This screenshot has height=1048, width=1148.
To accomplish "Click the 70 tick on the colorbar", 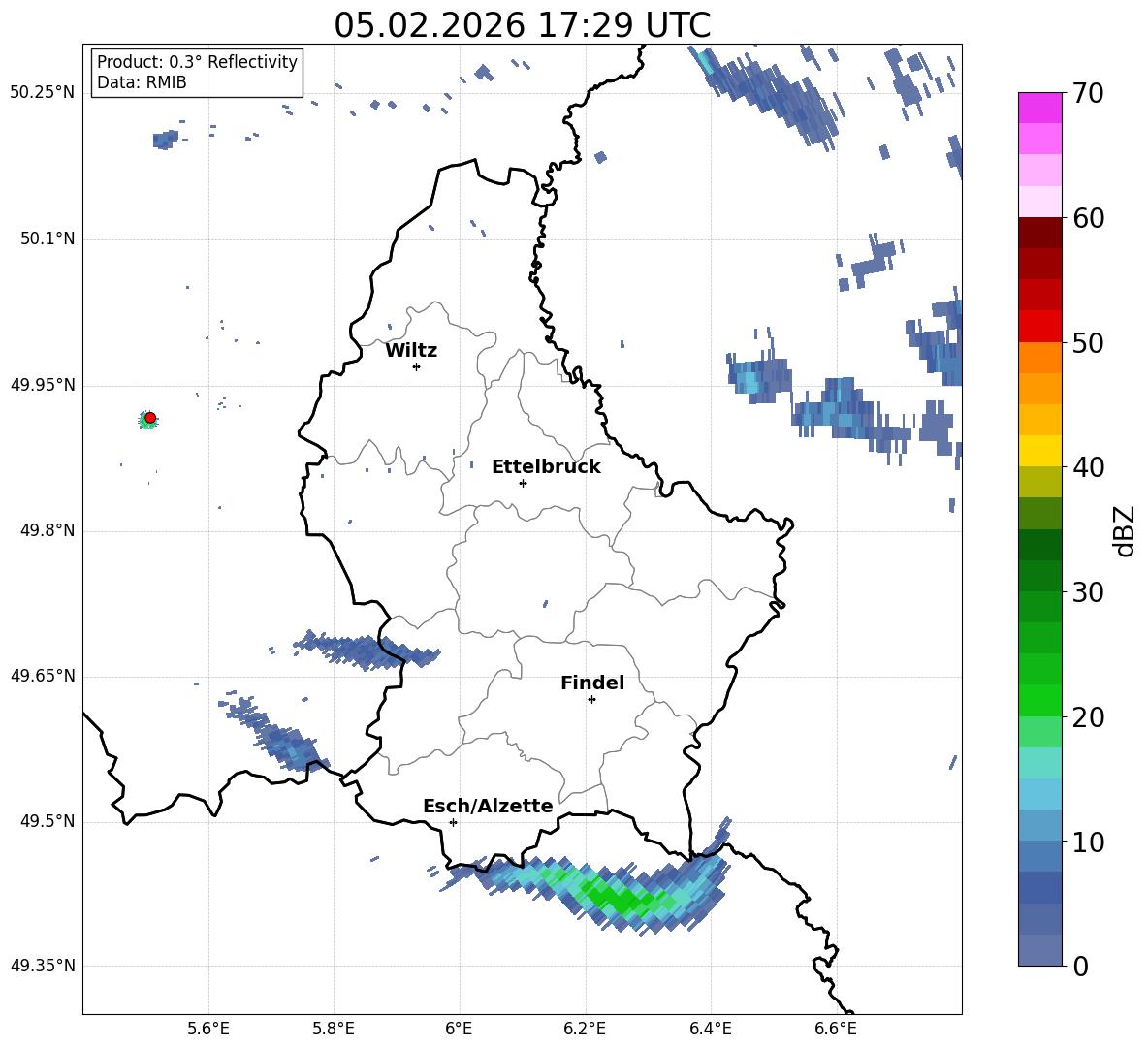I will 1088,93.
